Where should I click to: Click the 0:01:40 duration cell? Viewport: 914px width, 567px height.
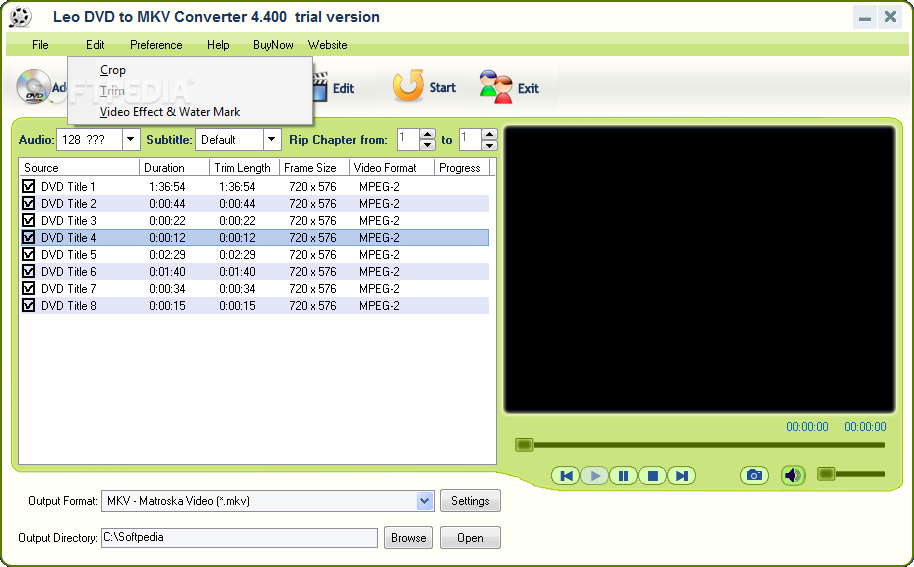click(x=167, y=272)
